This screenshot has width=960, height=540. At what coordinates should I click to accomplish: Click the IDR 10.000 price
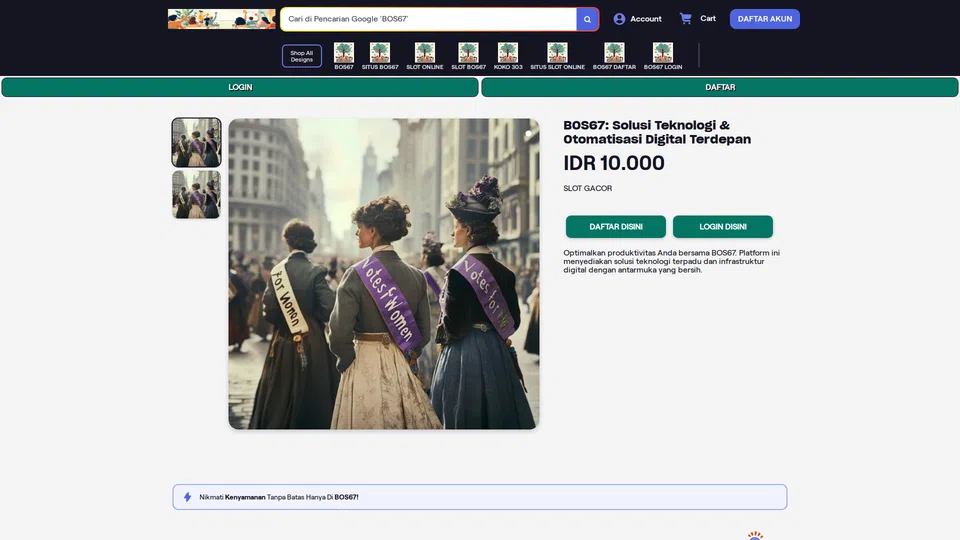click(613, 163)
